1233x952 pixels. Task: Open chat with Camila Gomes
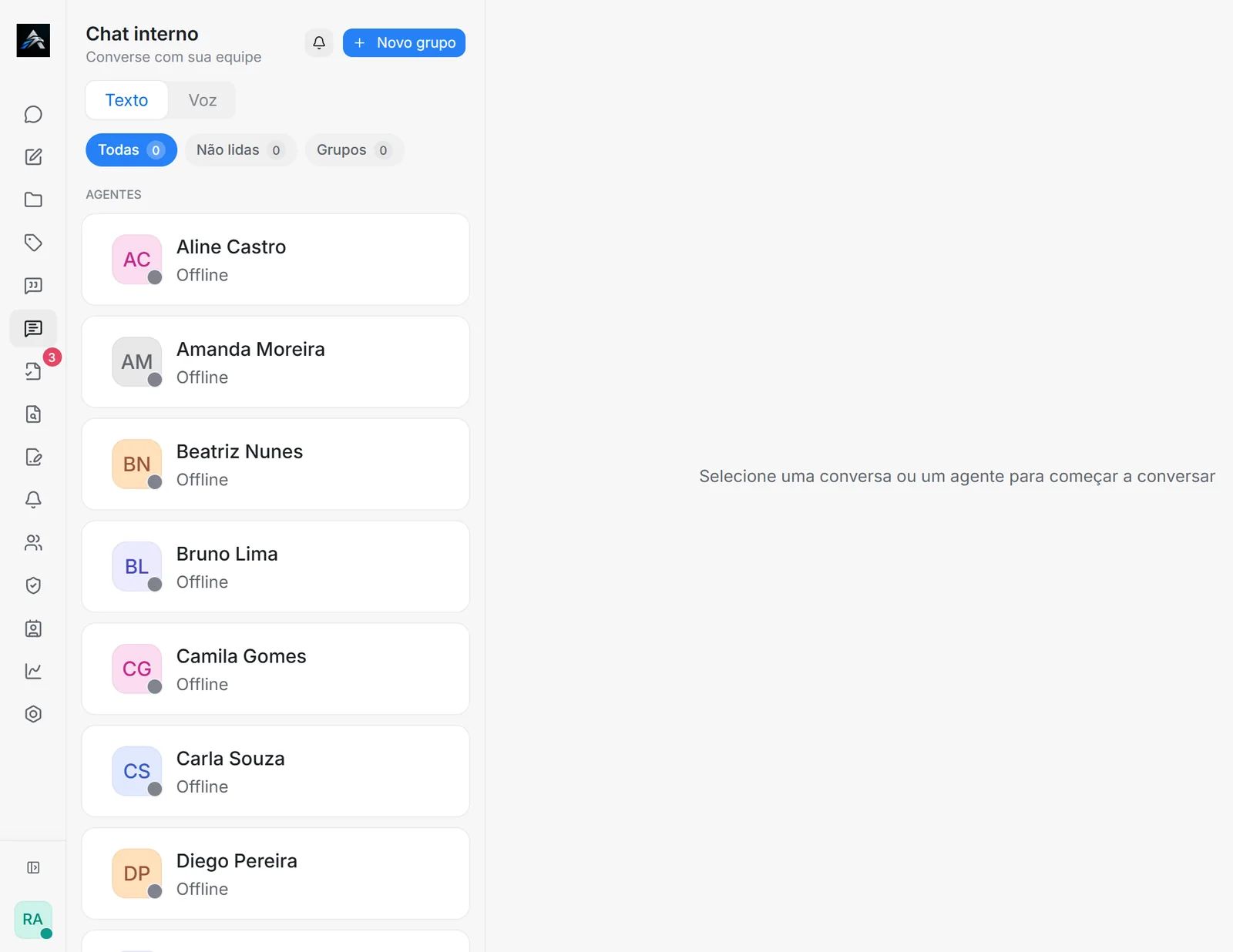pos(276,669)
